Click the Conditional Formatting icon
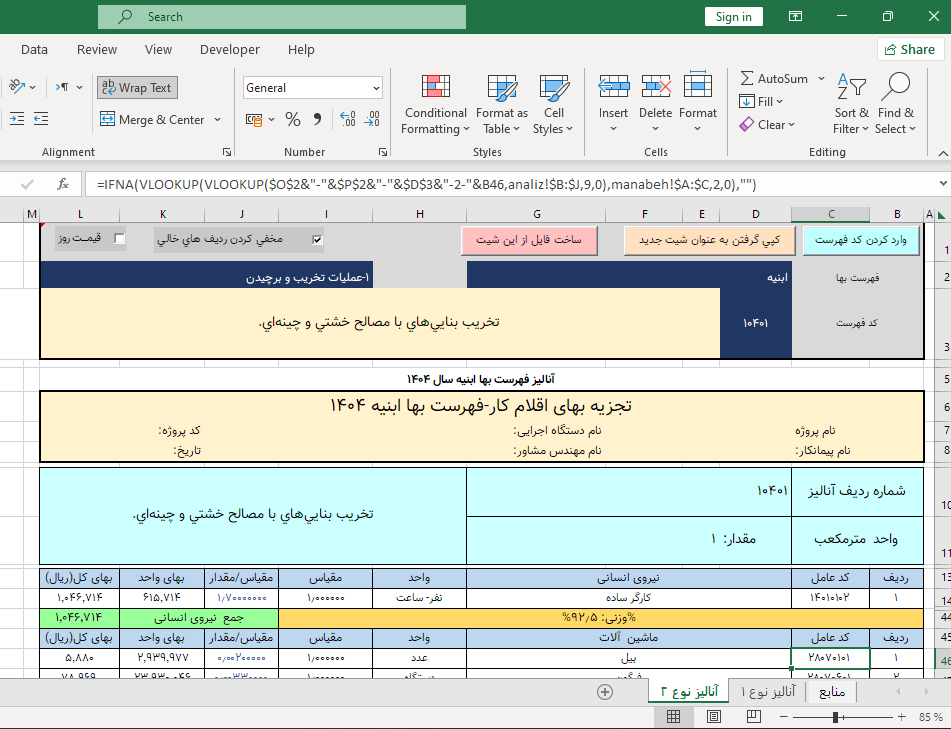951x729 pixels. [435, 87]
